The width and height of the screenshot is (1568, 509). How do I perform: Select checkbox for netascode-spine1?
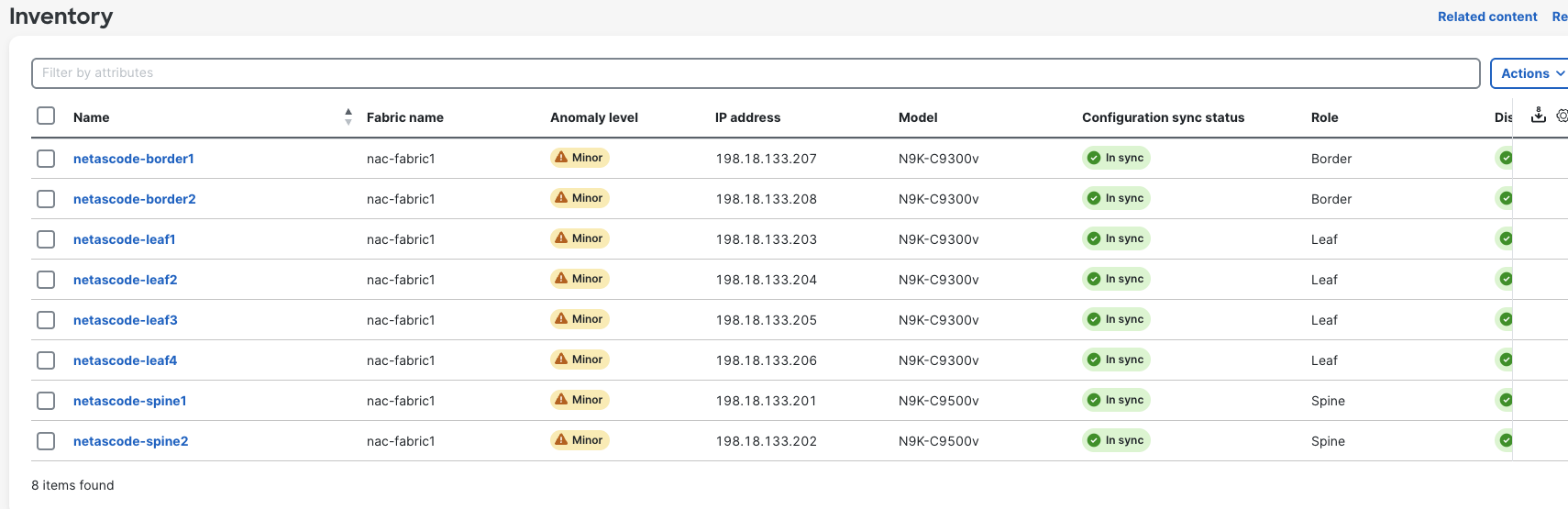(x=46, y=401)
